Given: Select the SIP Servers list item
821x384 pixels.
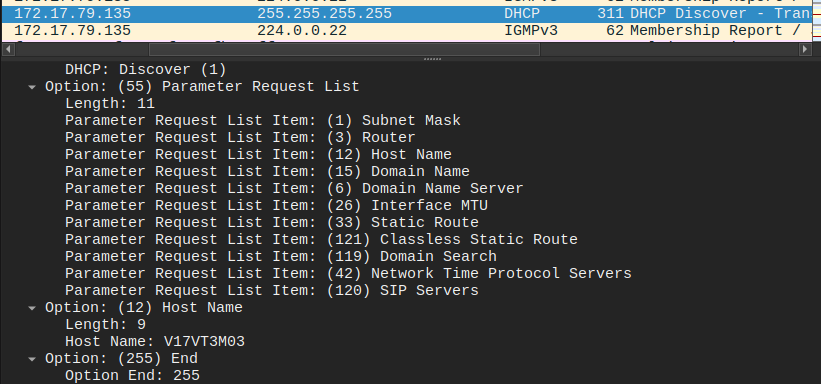Looking at the screenshot, I should tap(272, 290).
